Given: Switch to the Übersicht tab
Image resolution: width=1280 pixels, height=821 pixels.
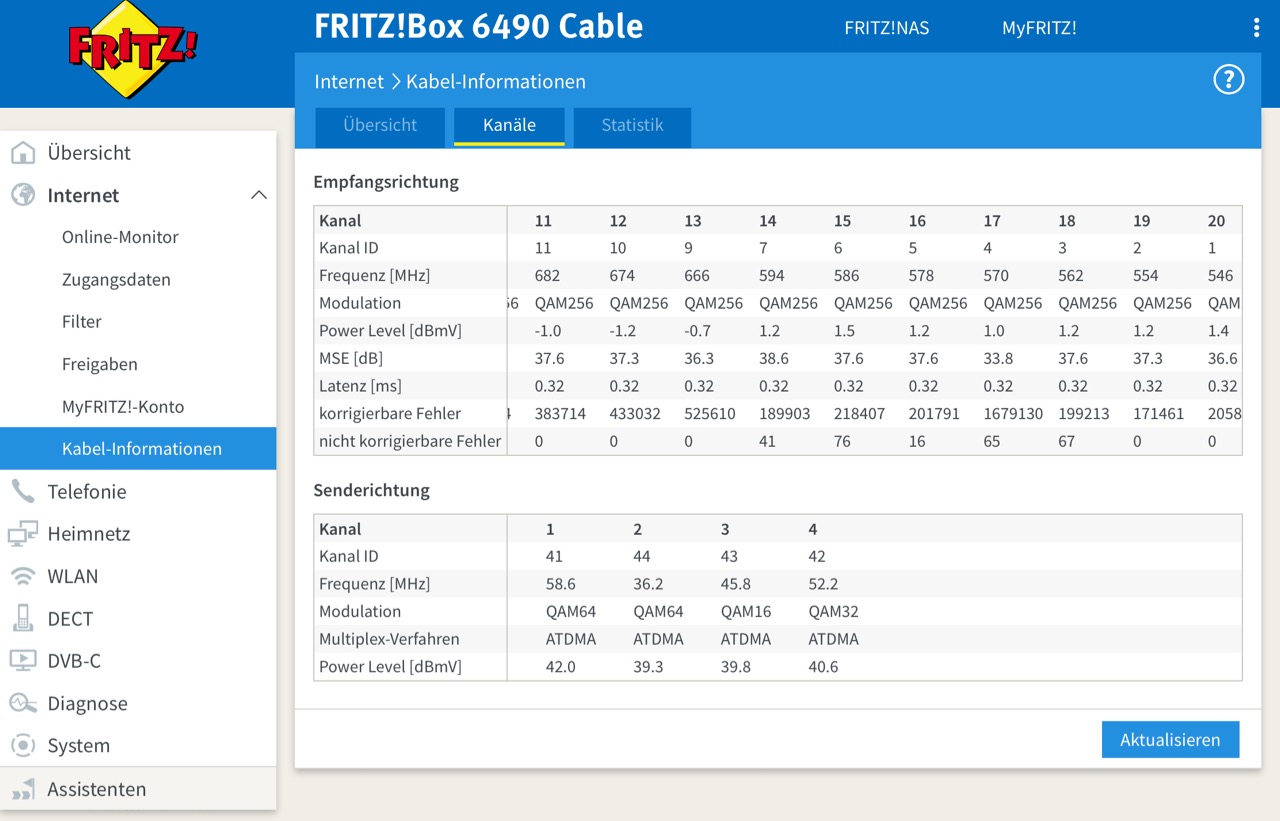Looking at the screenshot, I should pyautogui.click(x=380, y=126).
